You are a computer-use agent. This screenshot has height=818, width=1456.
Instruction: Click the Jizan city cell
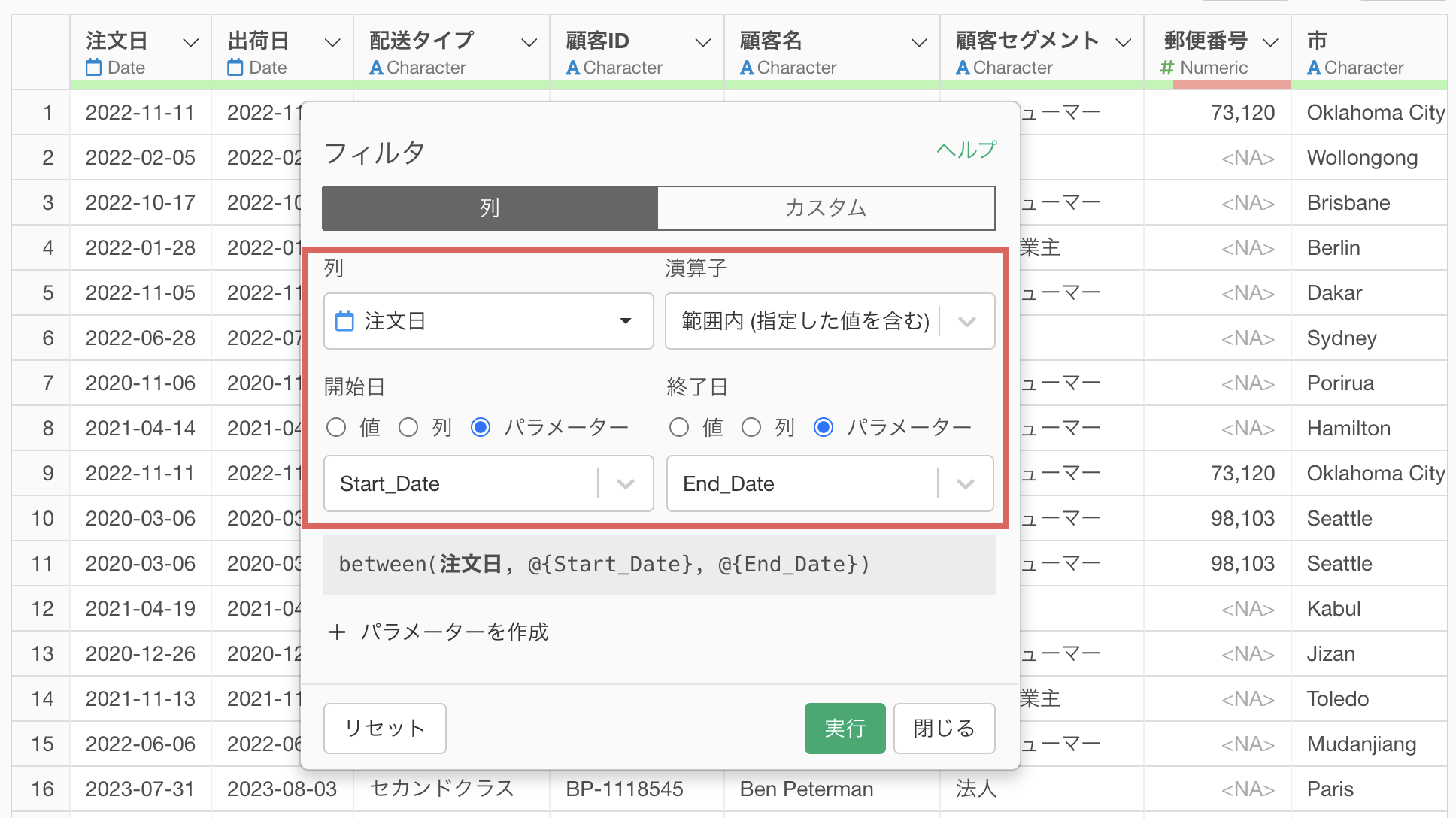pos(1369,654)
